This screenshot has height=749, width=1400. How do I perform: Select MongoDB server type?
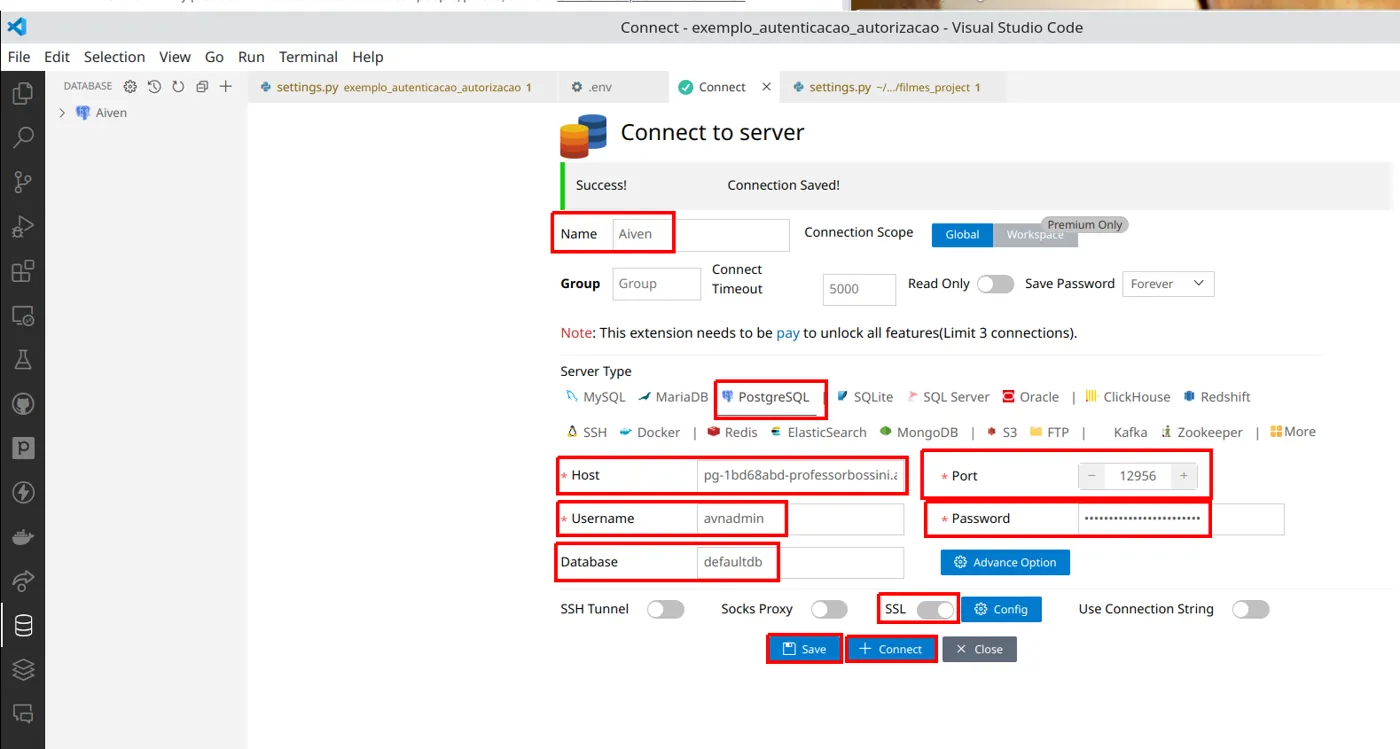(919, 432)
